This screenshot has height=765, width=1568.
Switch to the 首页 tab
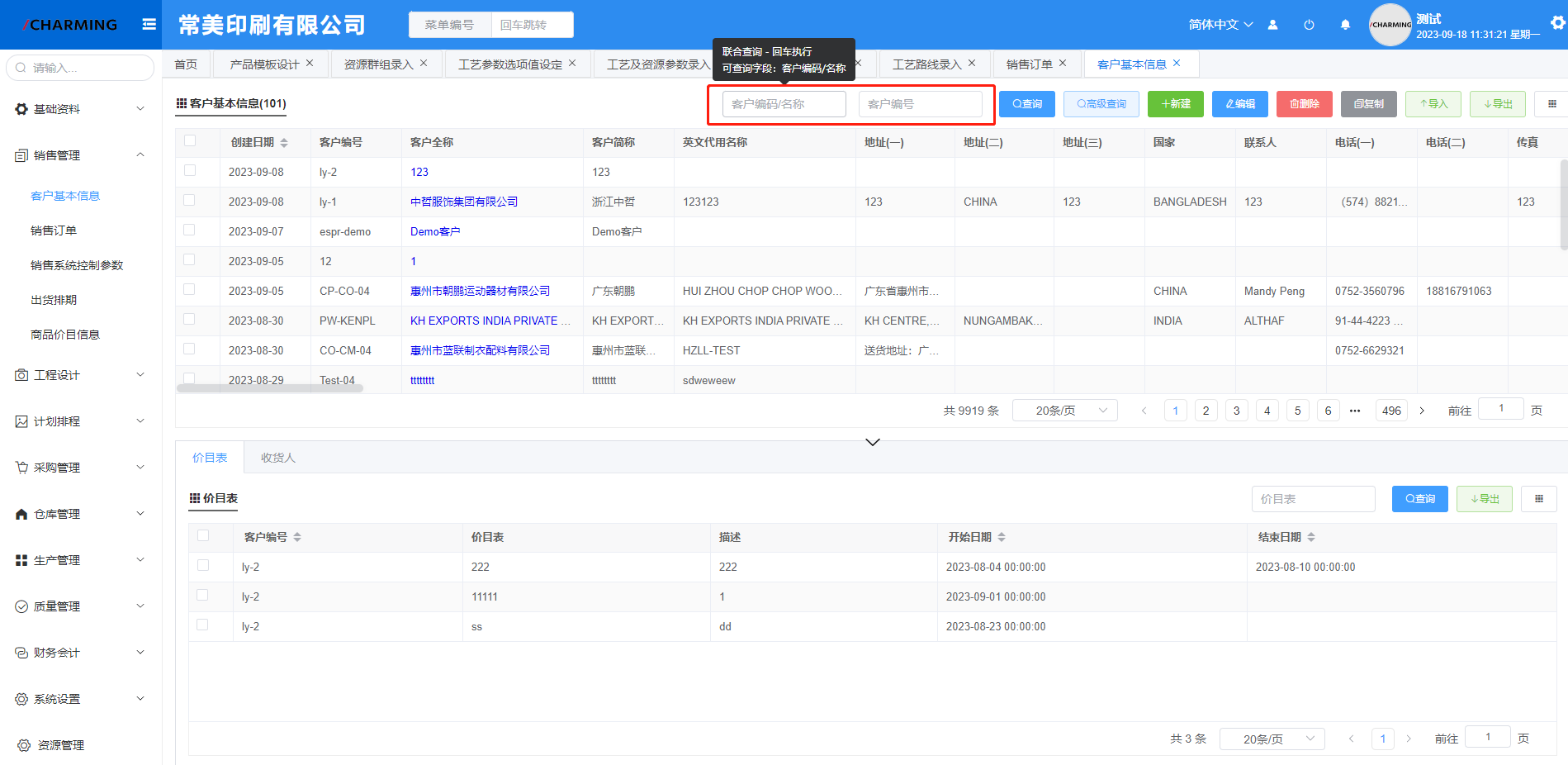point(186,64)
